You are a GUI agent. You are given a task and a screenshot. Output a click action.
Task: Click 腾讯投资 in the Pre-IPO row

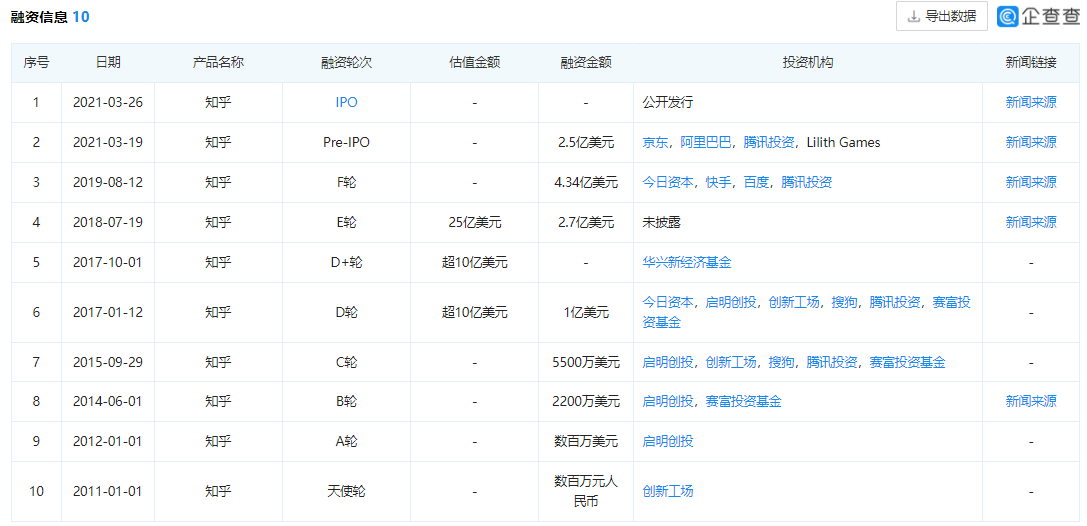(x=769, y=143)
